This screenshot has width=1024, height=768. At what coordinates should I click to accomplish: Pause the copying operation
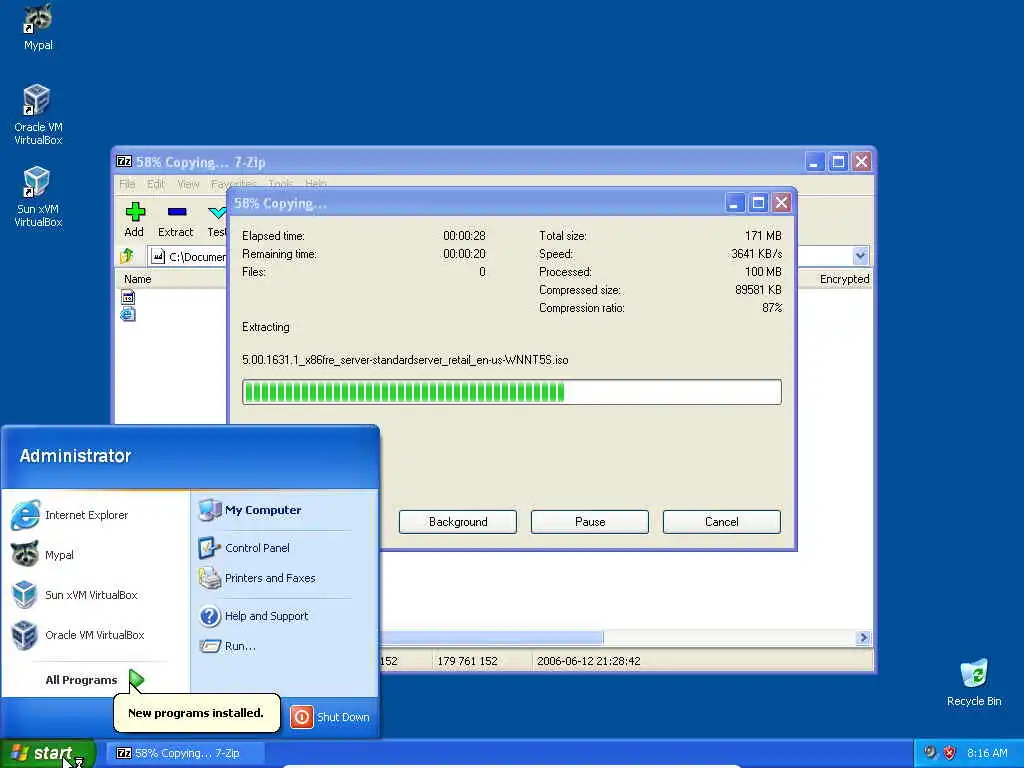590,522
